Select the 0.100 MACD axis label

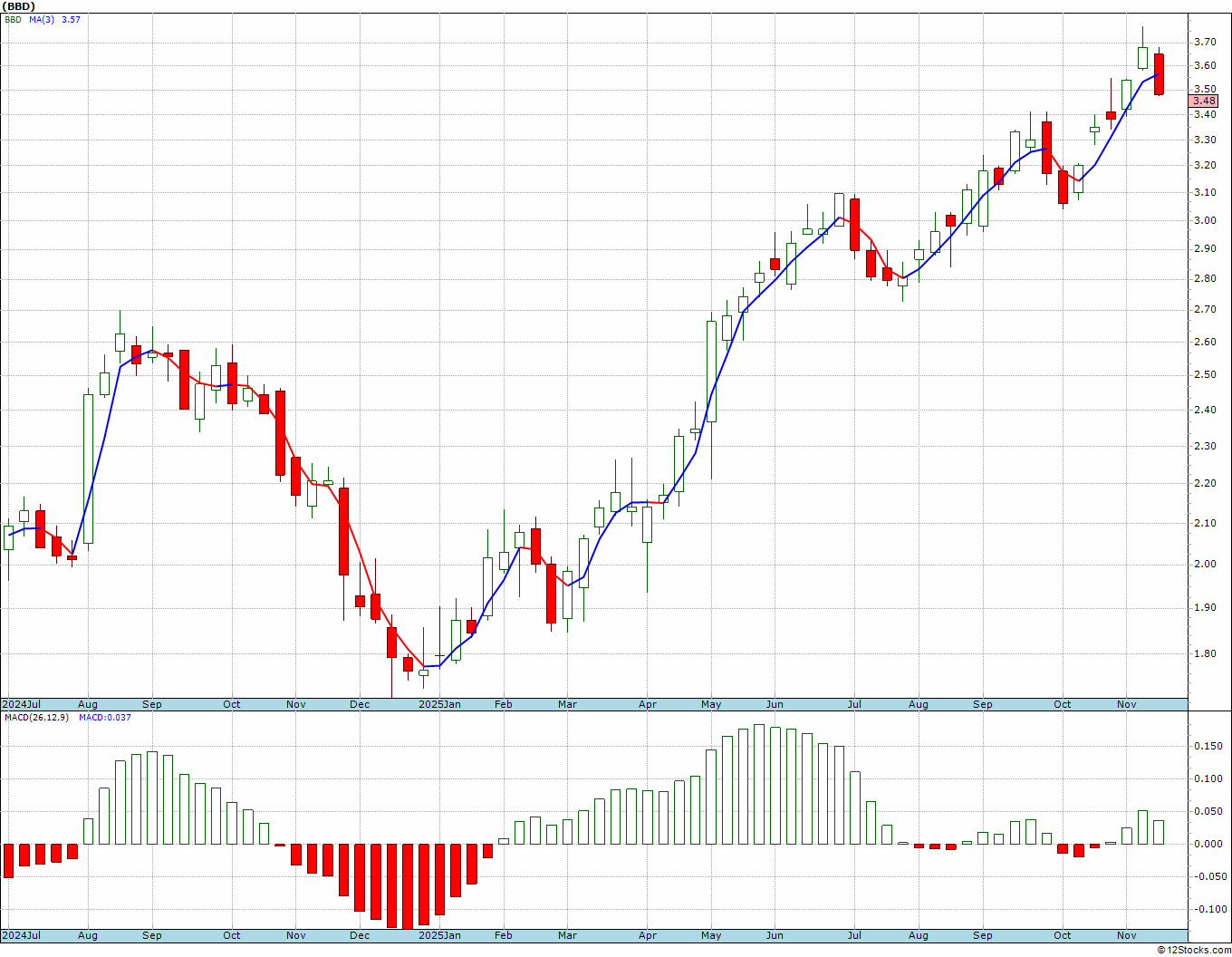click(1208, 778)
